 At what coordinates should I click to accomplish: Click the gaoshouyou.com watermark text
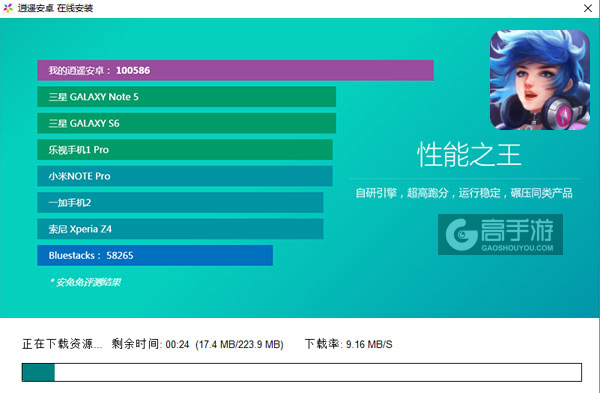point(517,248)
